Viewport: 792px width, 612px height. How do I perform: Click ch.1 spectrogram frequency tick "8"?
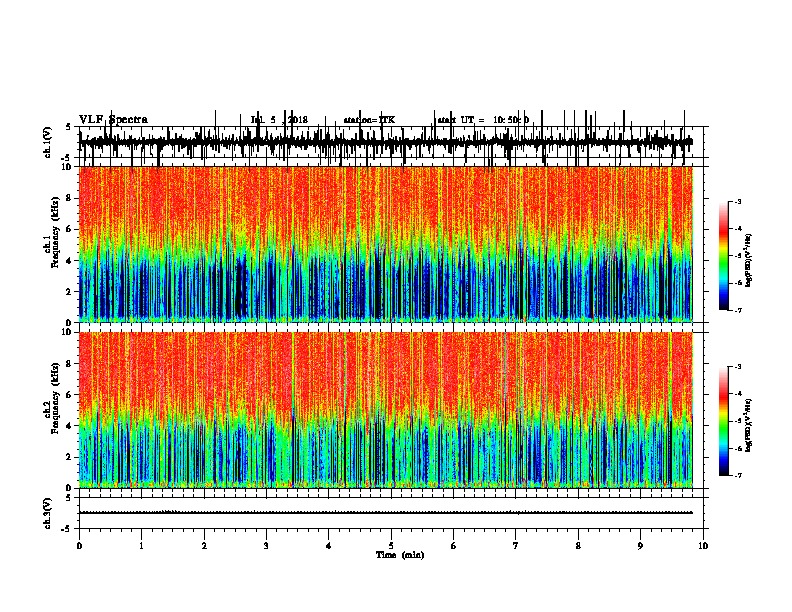coord(70,198)
